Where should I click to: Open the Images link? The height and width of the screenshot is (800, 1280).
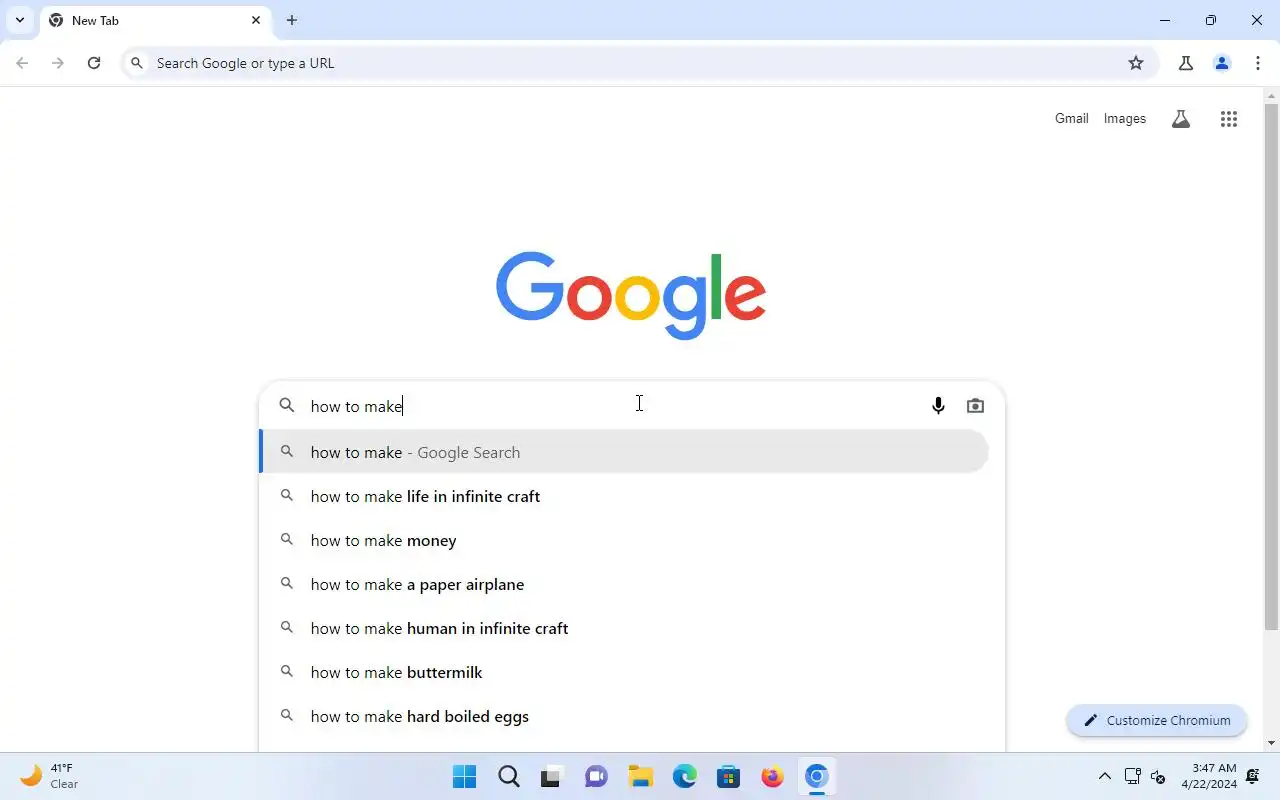coord(1125,118)
